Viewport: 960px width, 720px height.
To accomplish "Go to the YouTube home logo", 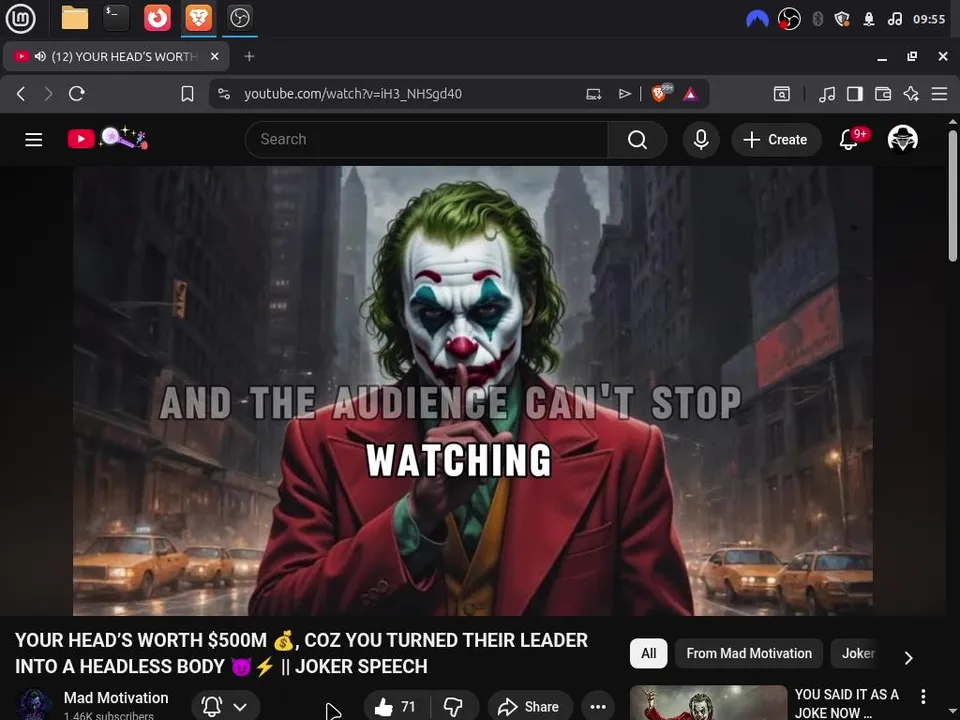I will (108, 138).
